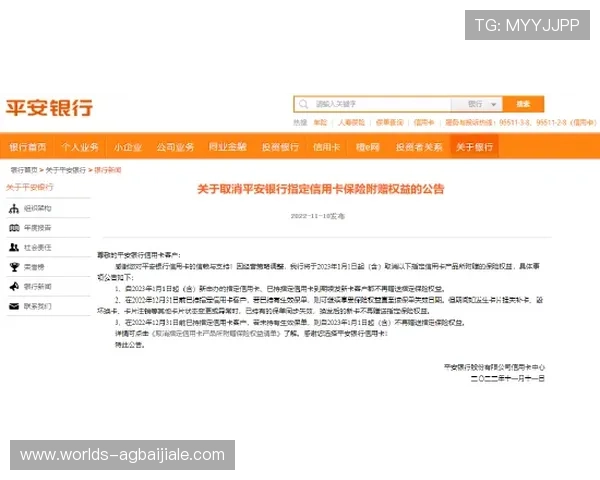
Task: Click the 关于平安银行 sidebar heading
Action: pyautogui.click(x=29, y=187)
